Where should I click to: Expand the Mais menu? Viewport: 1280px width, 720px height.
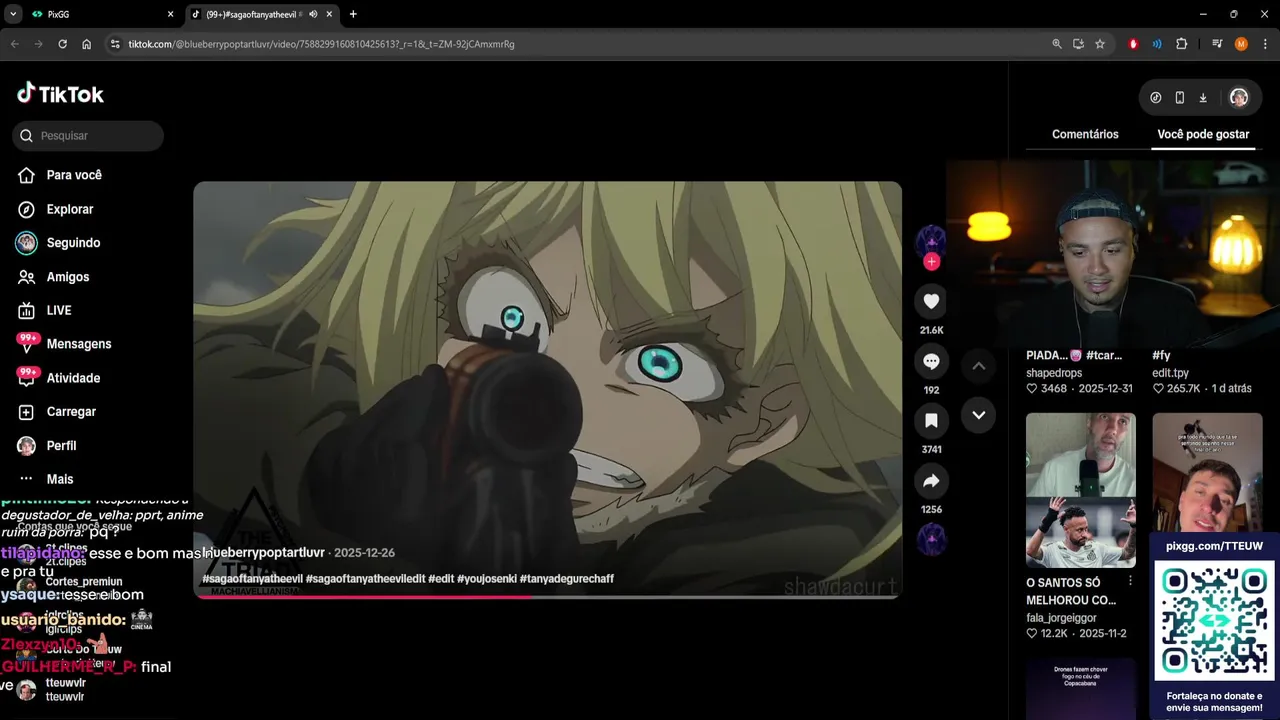[x=46, y=479]
